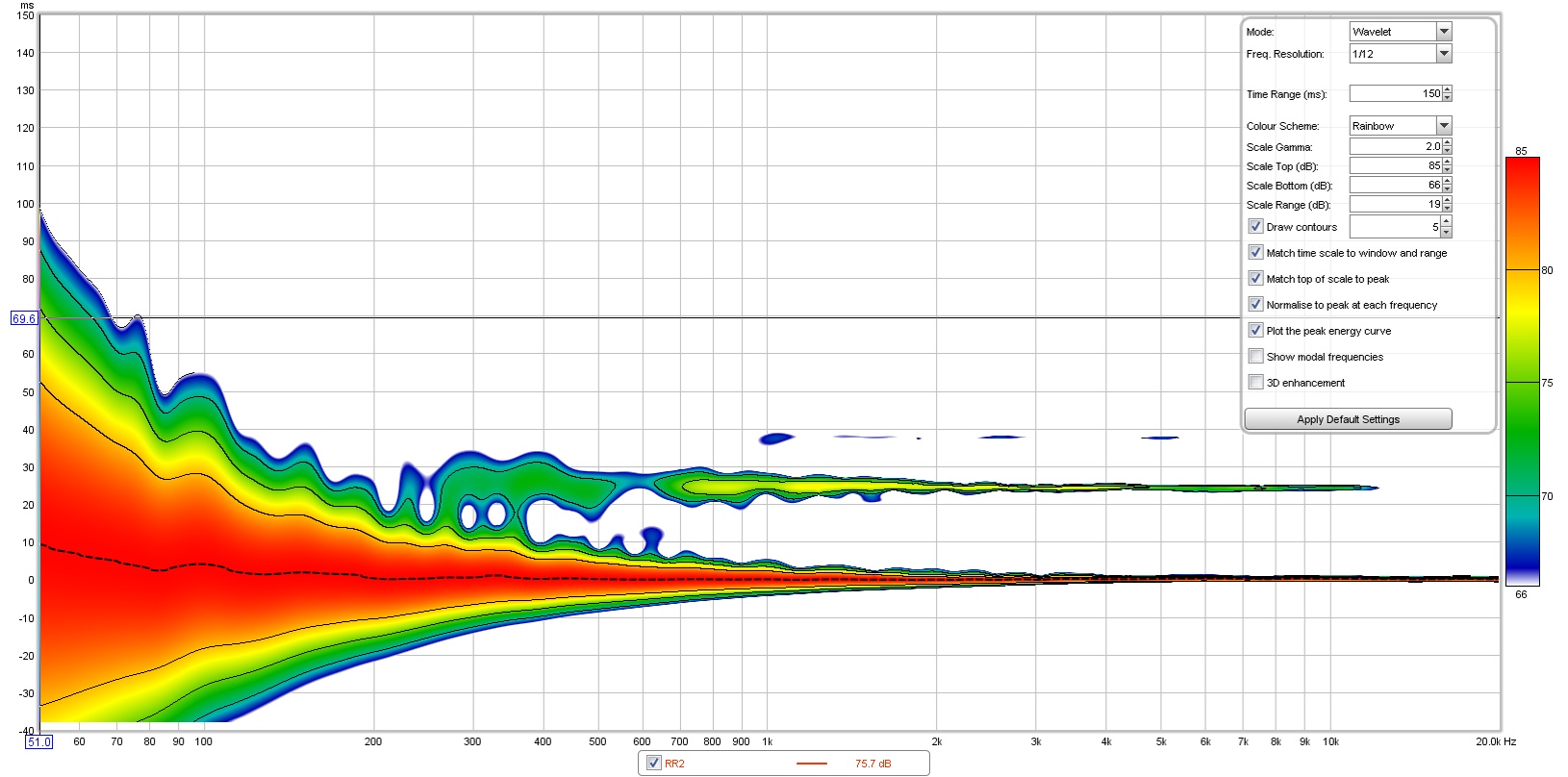The image size is (1568, 777).
Task: Click the Scale Bottom (dB) value field
Action: click(x=1396, y=185)
